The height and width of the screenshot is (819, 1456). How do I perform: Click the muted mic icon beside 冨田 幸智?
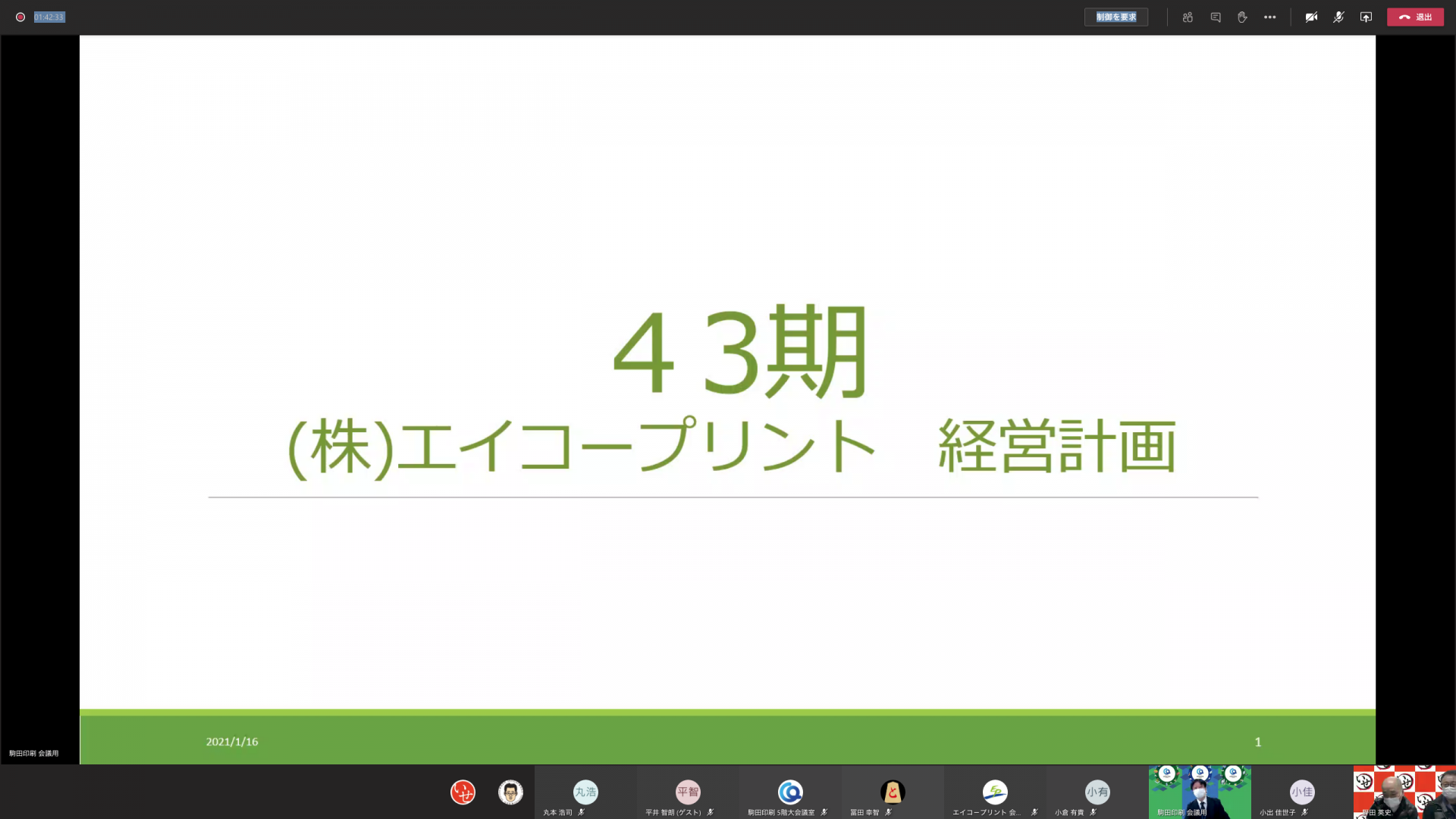pyautogui.click(x=888, y=812)
